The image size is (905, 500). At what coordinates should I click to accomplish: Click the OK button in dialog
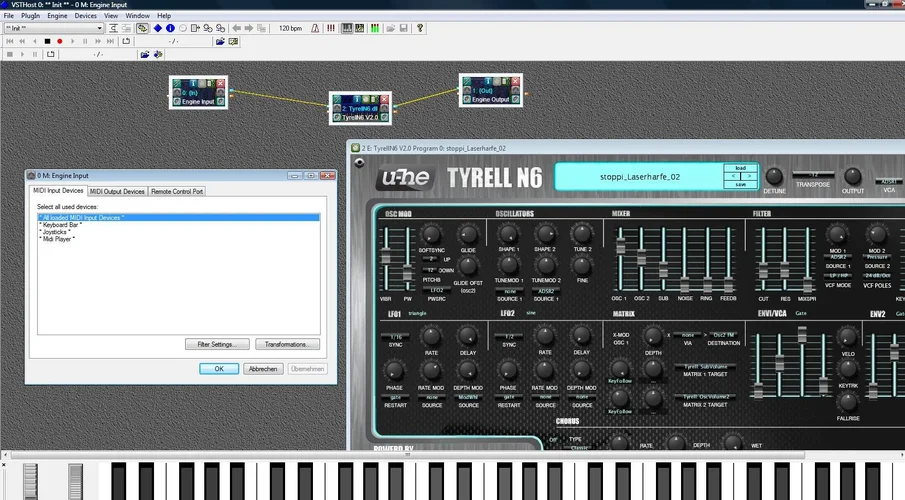[x=219, y=369]
